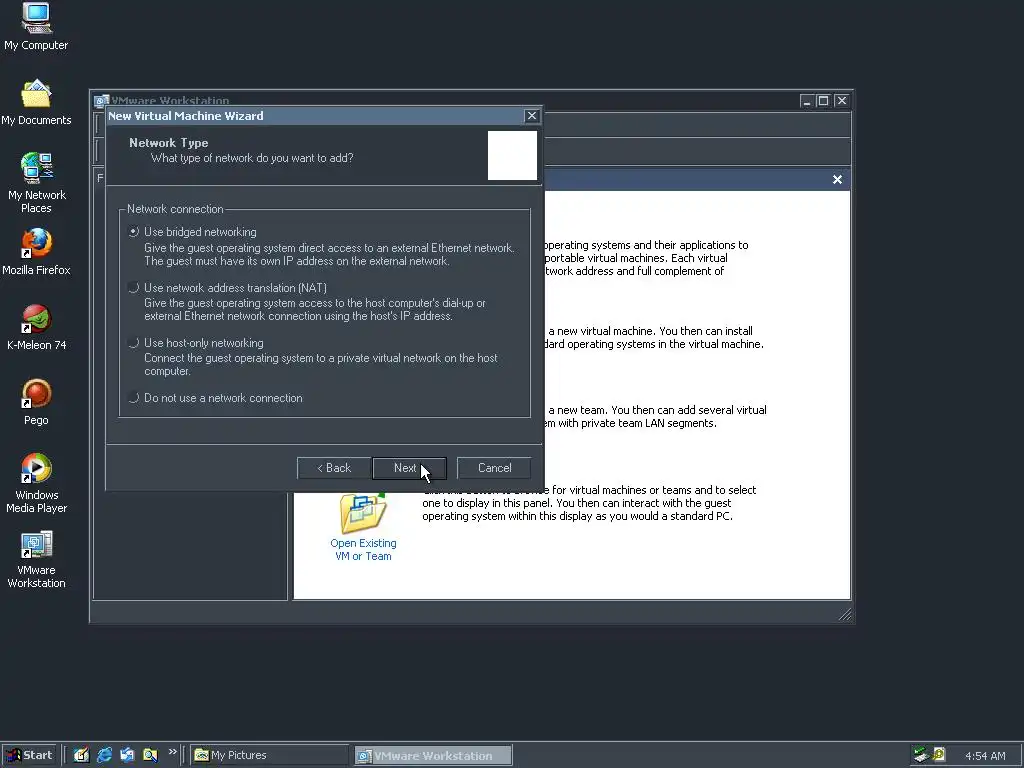Screen dimensions: 1024x768
Task: Open Existing VM or Team icon
Action: (363, 513)
